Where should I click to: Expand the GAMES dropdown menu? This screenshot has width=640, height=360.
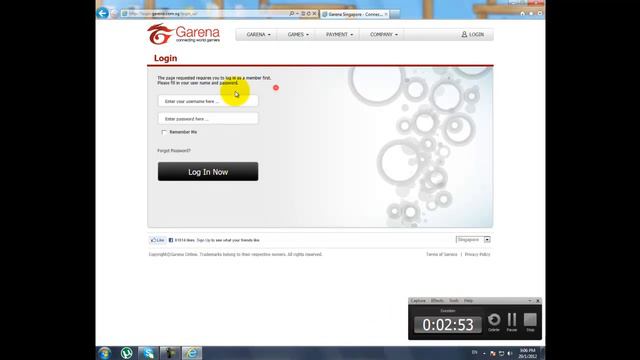[x=298, y=34]
